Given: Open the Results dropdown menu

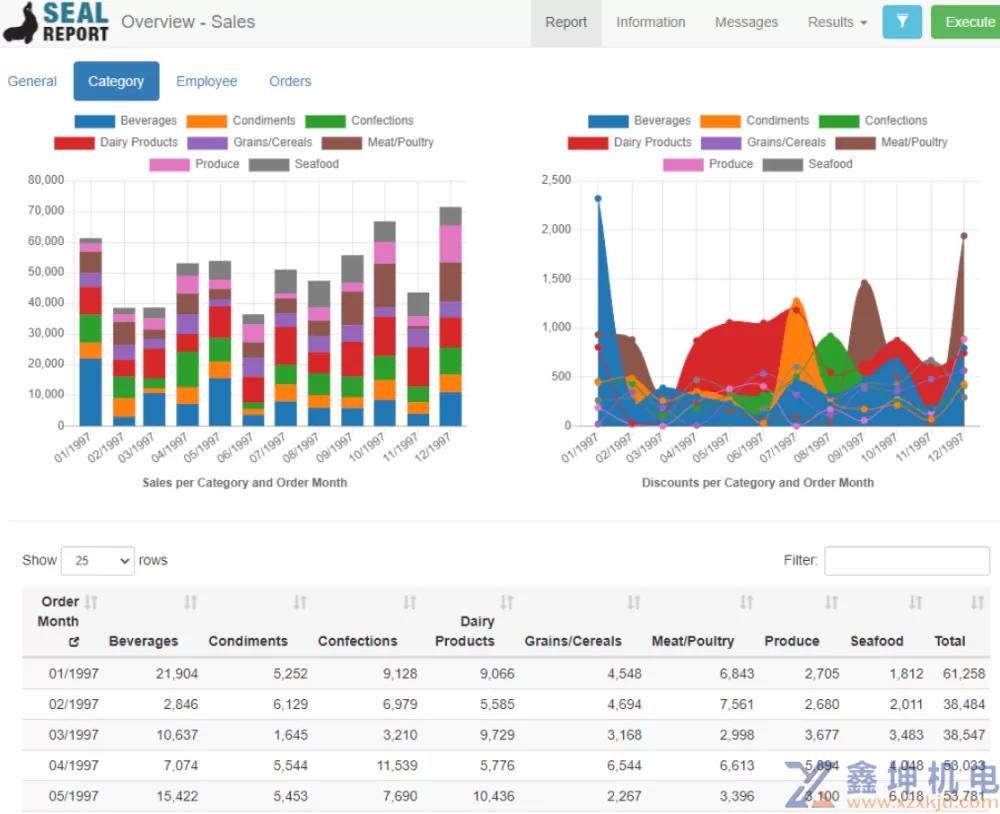Looking at the screenshot, I should [837, 22].
